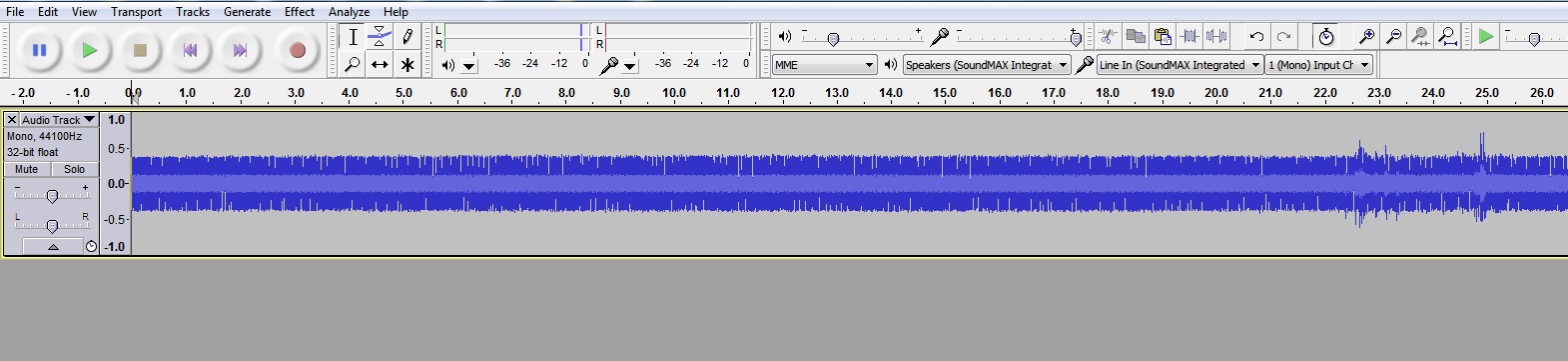Select the Multi-Tool asterisk icon
The height and width of the screenshot is (361, 1568).
pos(407,65)
